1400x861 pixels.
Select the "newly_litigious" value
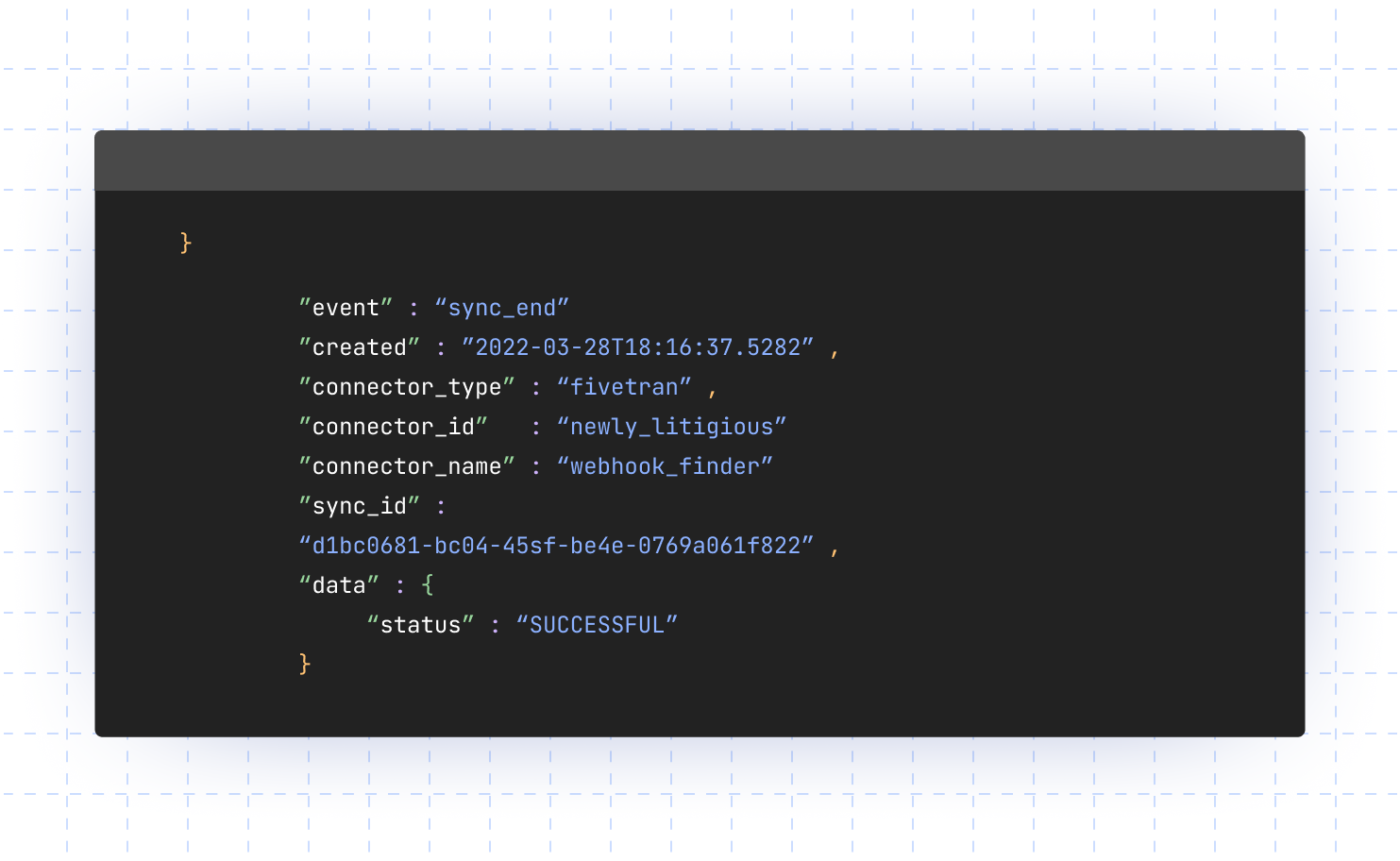pos(671,427)
